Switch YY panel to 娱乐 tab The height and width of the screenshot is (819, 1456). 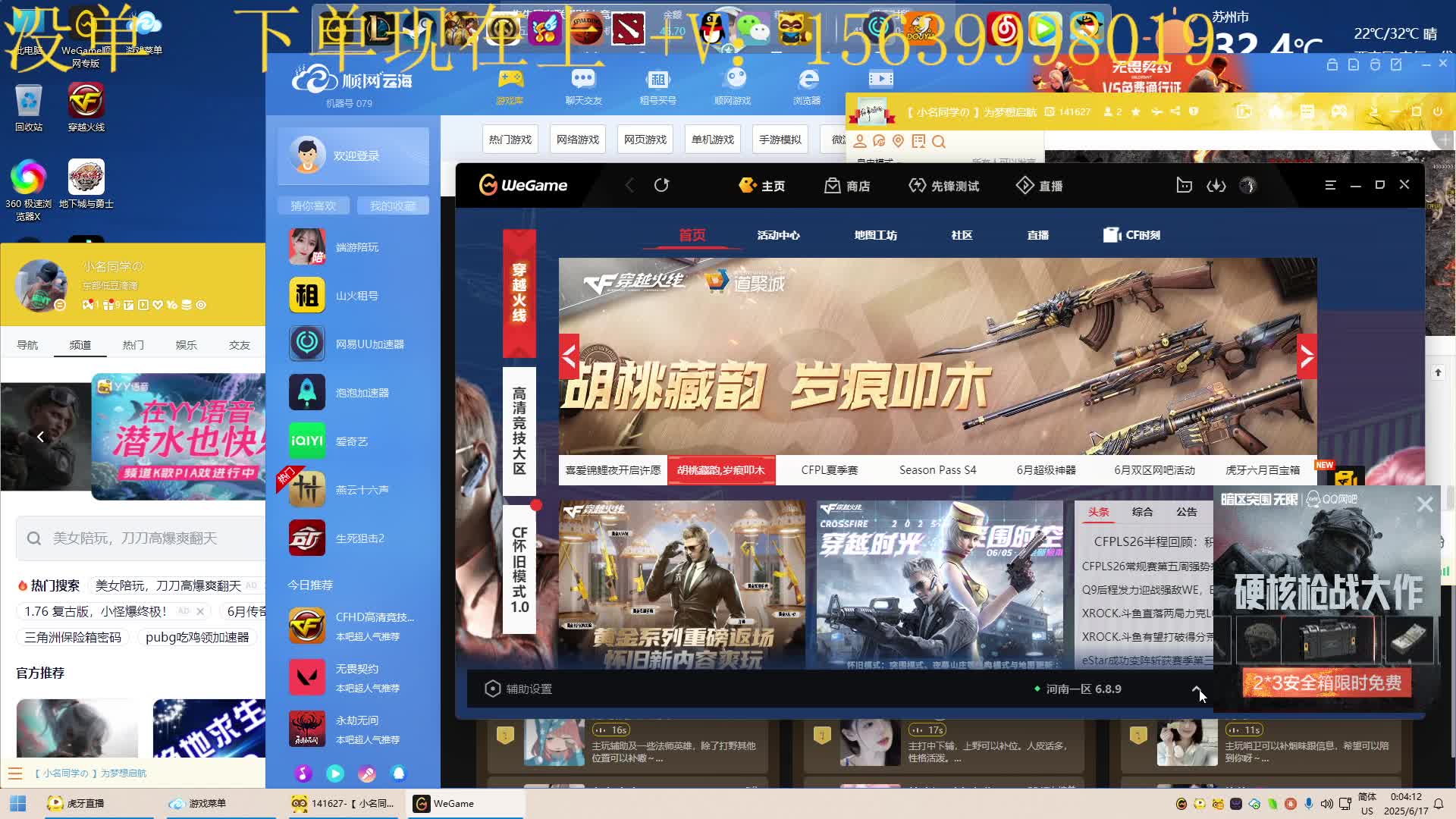click(x=186, y=345)
